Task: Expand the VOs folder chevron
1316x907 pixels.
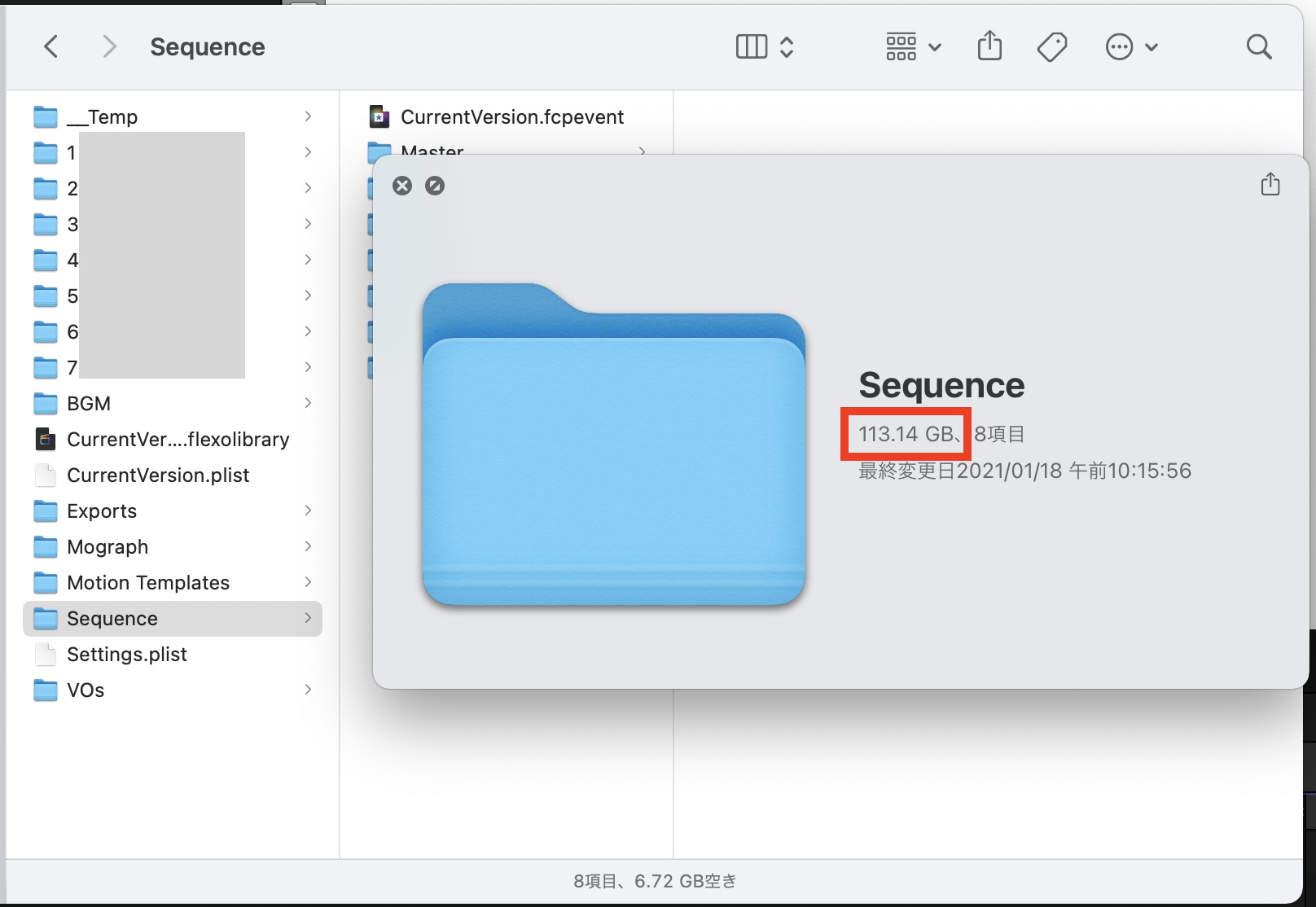Action: [x=308, y=690]
